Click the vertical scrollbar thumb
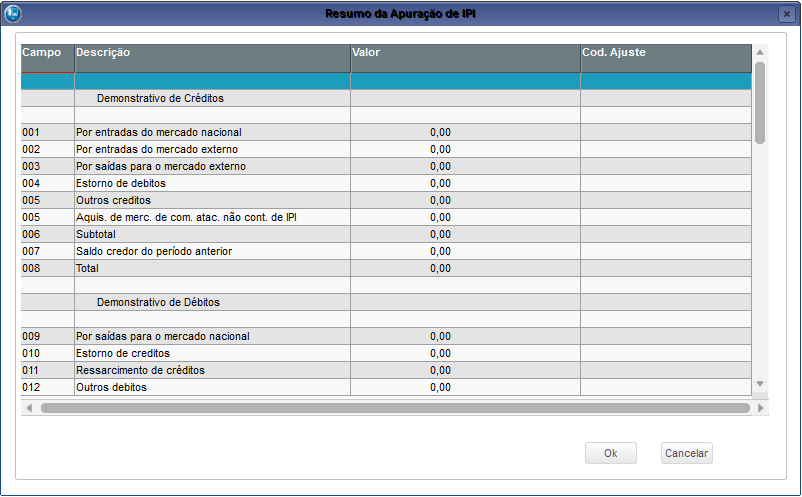 pos(760,103)
